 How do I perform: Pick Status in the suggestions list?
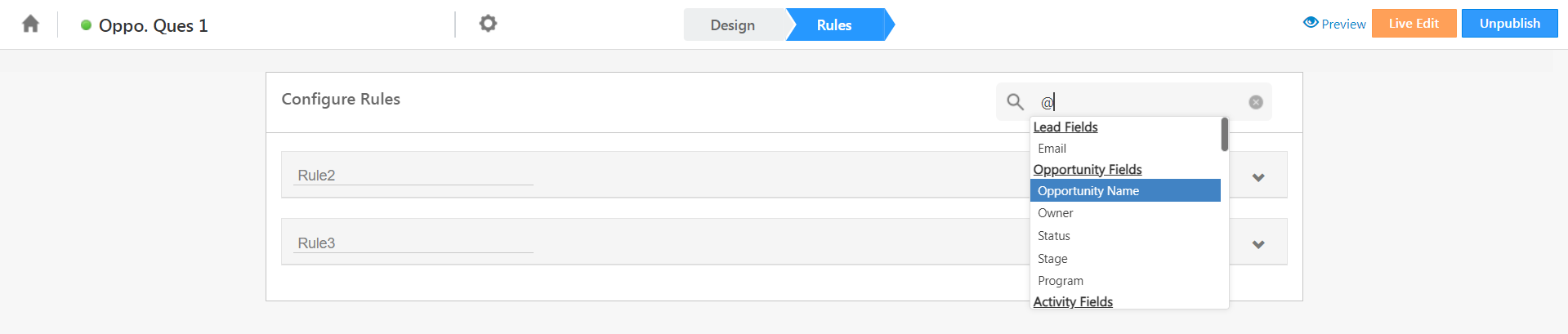coord(1054,236)
